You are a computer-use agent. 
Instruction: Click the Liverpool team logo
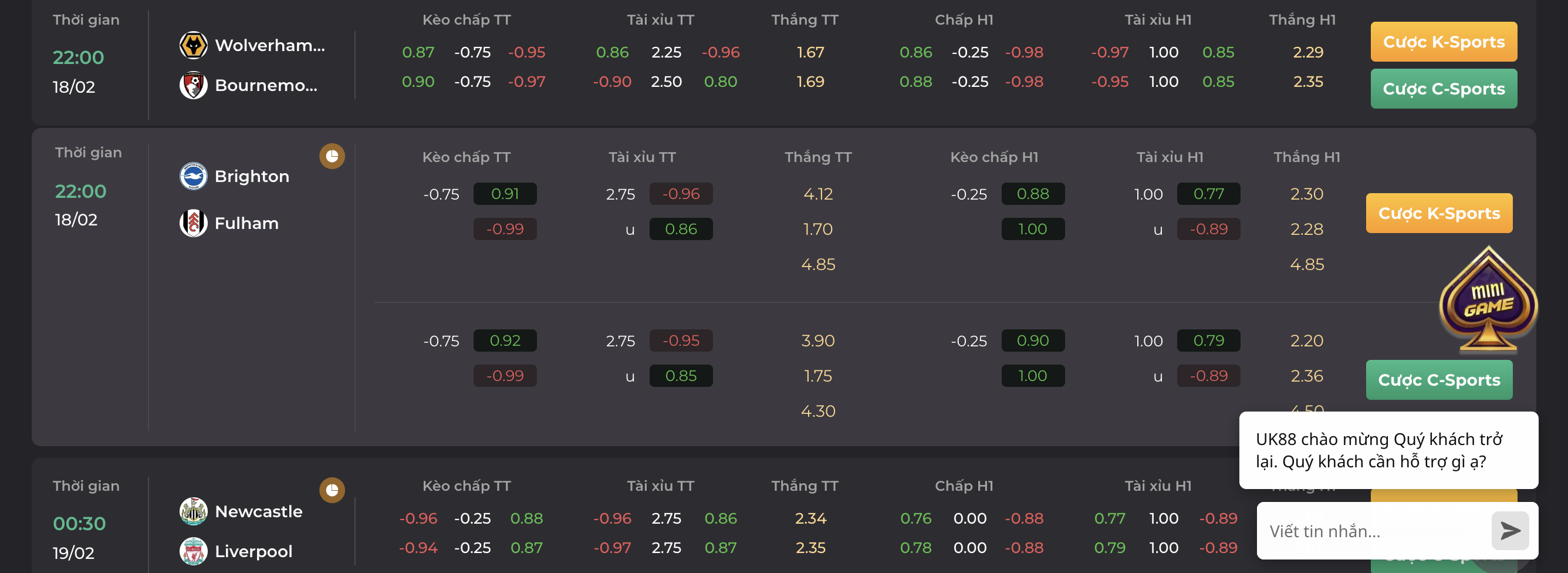194,551
